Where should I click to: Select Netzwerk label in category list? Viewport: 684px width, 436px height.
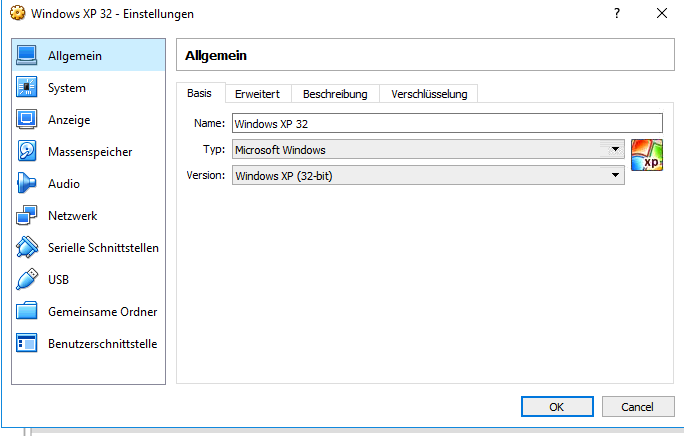73,216
